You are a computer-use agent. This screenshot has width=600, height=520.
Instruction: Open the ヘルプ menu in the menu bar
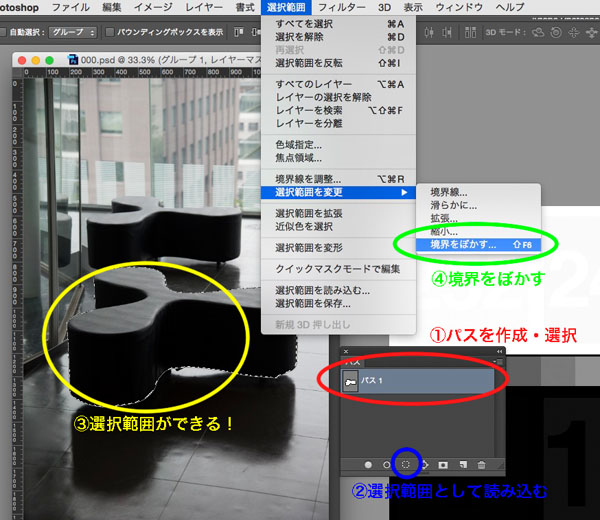[x=509, y=7]
